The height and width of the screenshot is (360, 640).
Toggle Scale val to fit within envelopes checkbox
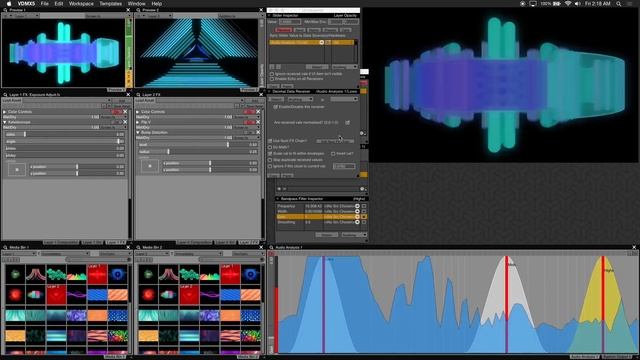tap(270, 153)
